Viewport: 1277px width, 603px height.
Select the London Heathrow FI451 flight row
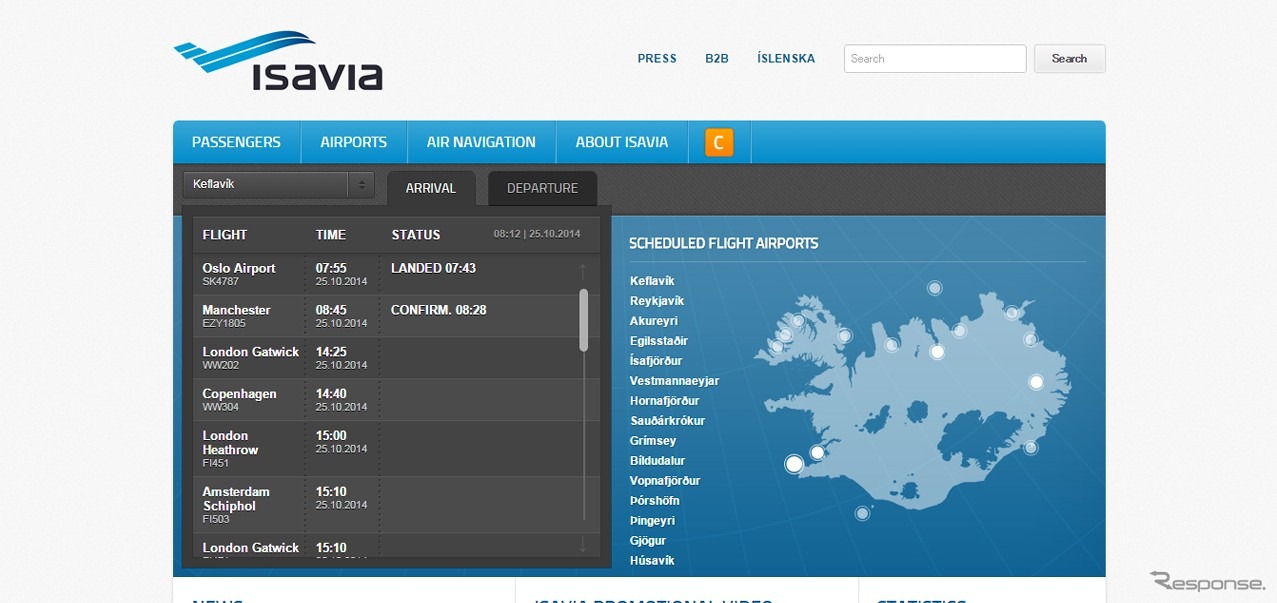[x=396, y=449]
